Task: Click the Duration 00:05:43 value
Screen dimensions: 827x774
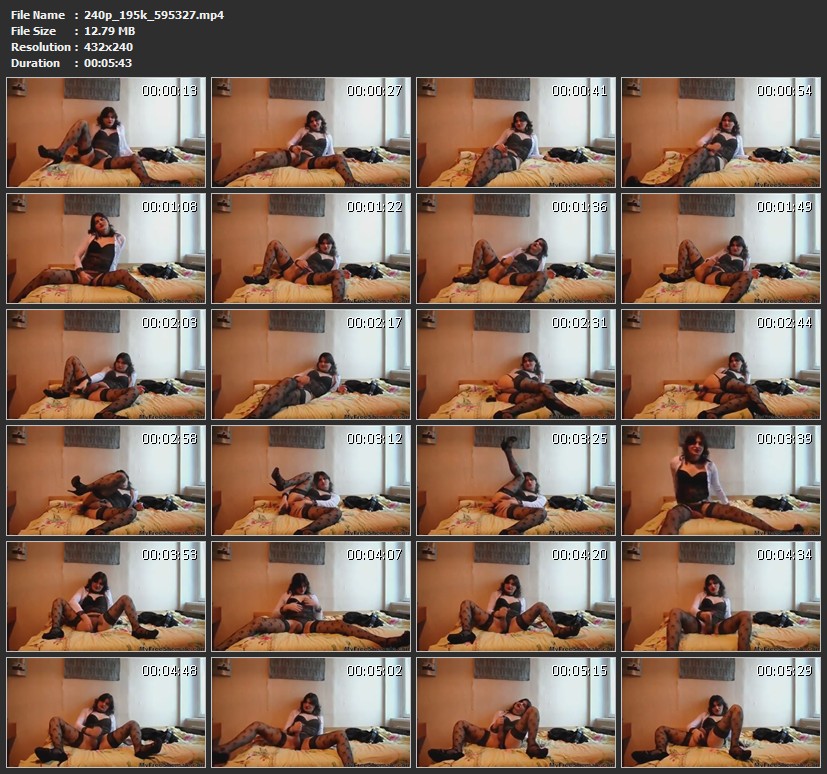Action: [x=108, y=63]
